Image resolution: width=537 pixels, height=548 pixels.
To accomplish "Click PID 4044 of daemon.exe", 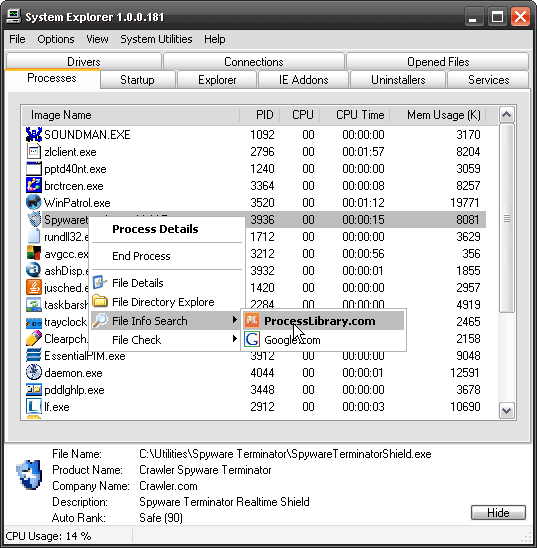I will click(262, 373).
